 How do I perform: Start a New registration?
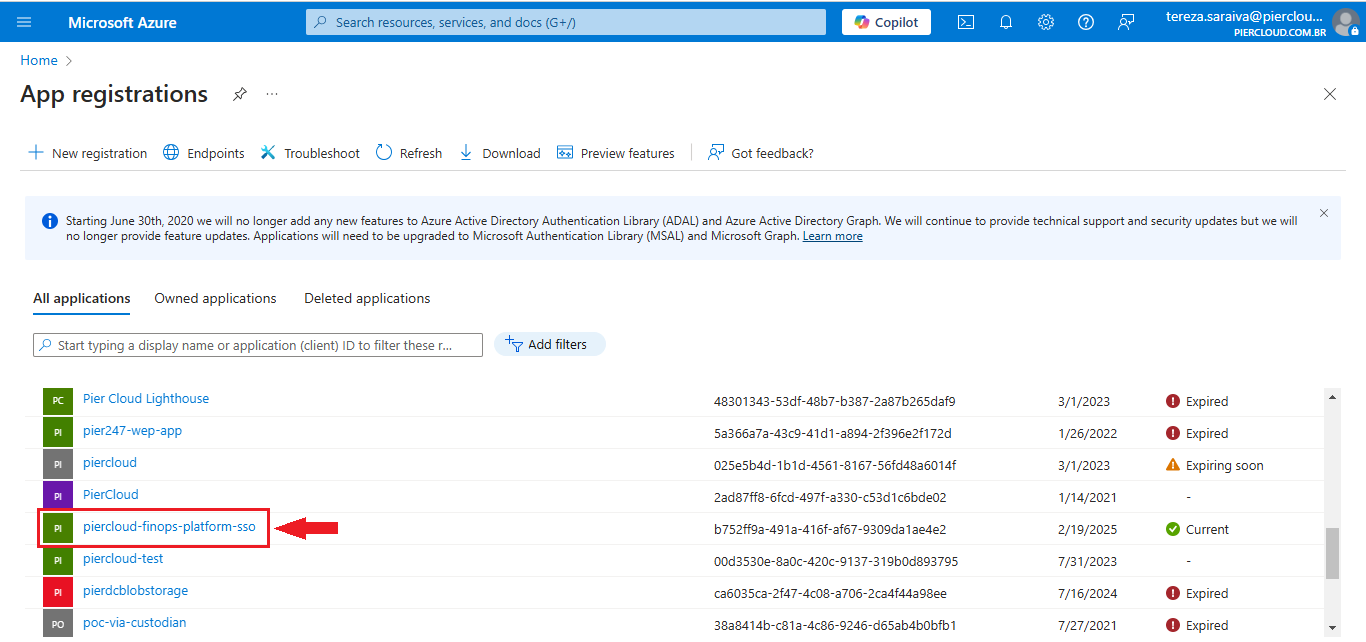tap(88, 153)
